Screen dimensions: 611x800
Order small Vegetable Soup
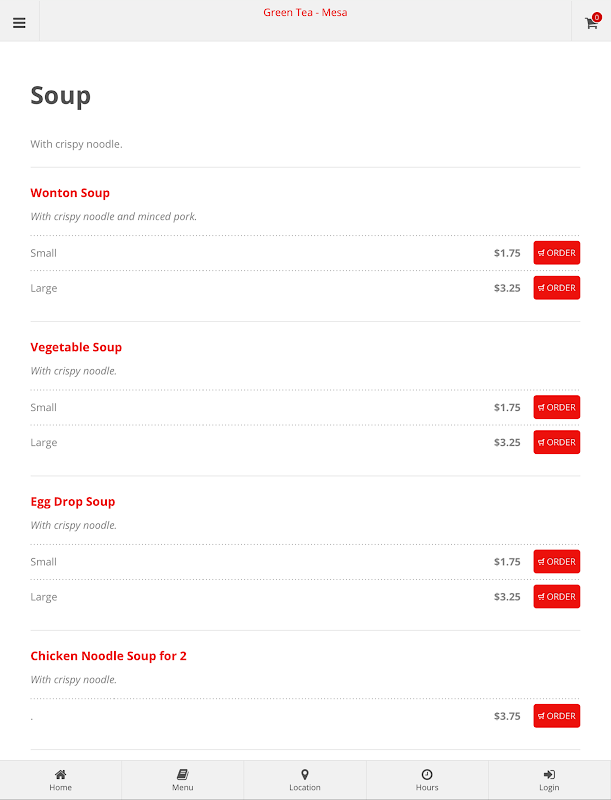(x=556, y=407)
